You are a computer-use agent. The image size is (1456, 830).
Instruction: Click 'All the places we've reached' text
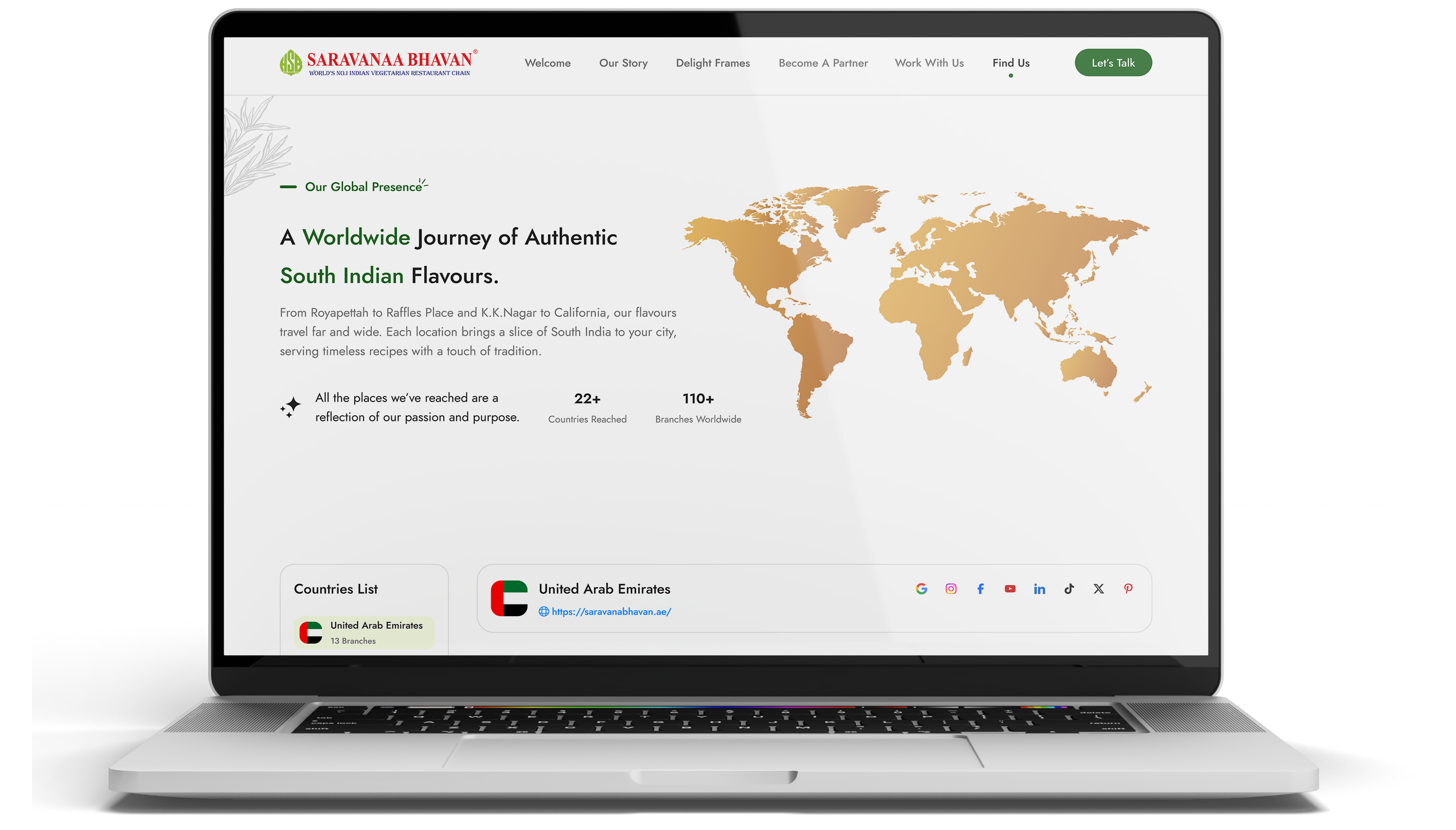click(416, 407)
